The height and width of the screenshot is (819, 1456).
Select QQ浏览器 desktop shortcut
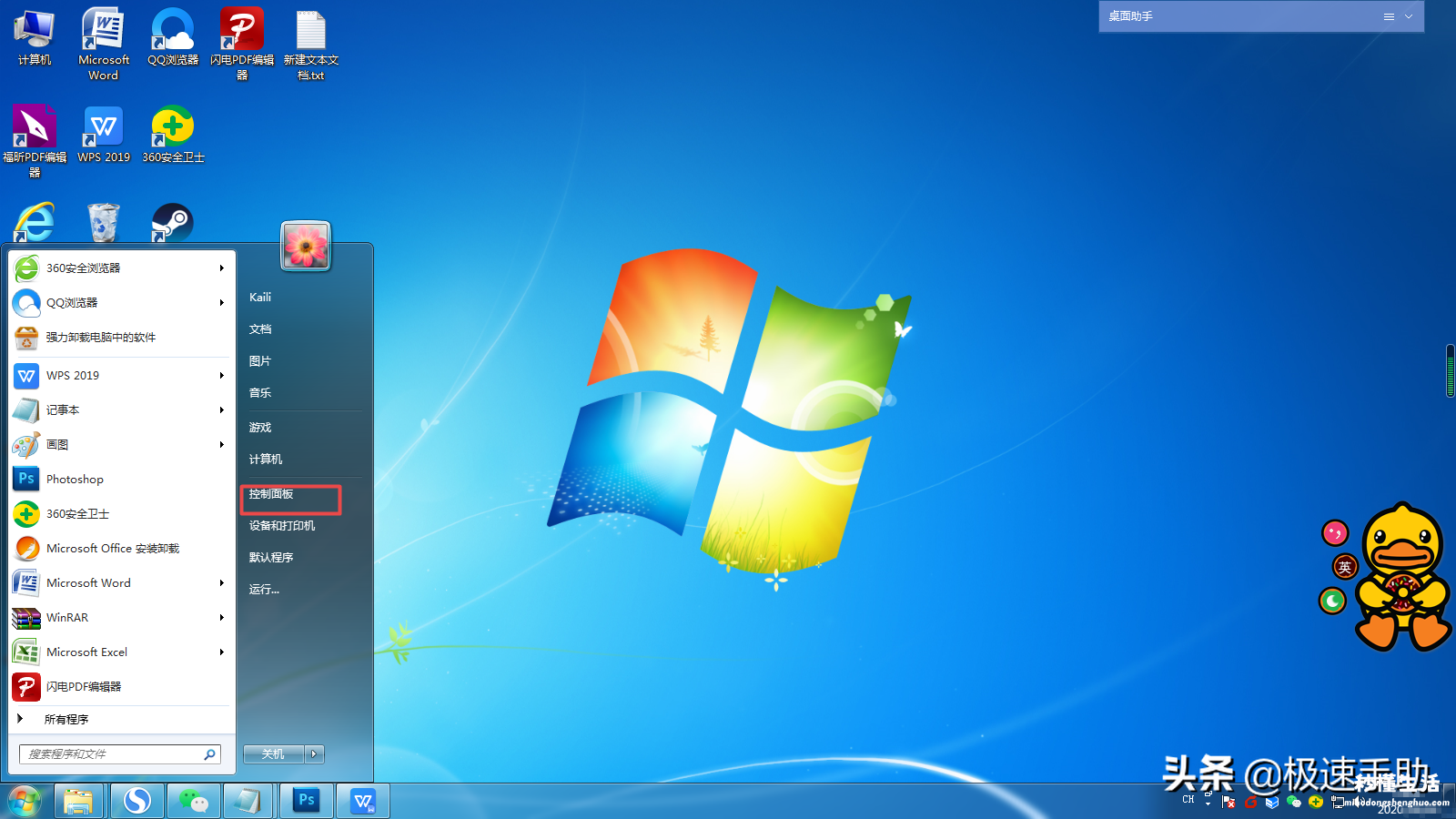coord(173,38)
